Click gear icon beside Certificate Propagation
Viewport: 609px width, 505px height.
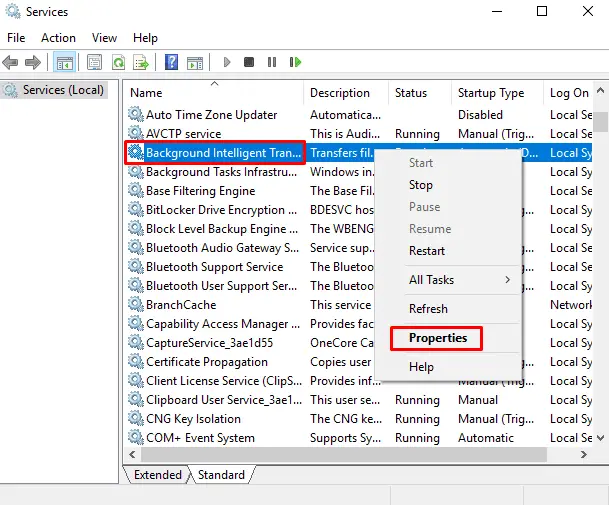pyautogui.click(x=136, y=361)
